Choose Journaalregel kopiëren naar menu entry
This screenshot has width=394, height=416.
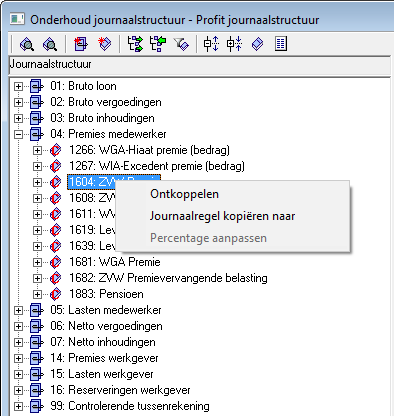tap(232, 216)
